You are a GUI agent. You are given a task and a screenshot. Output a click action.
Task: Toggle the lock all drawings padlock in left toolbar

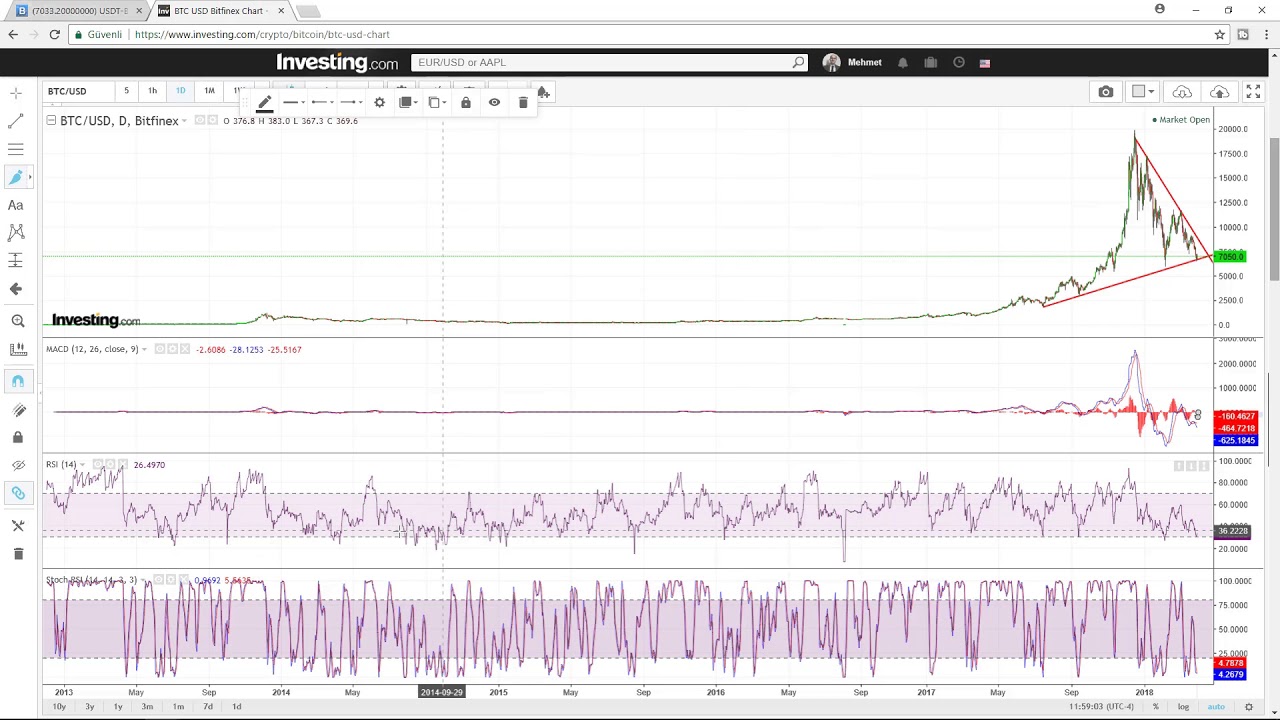click(x=17, y=437)
